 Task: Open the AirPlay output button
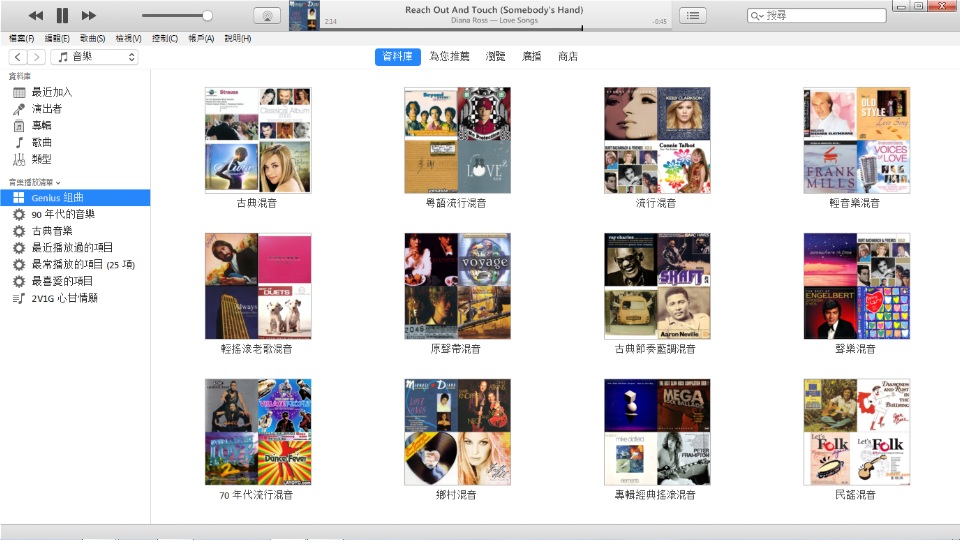coord(267,16)
